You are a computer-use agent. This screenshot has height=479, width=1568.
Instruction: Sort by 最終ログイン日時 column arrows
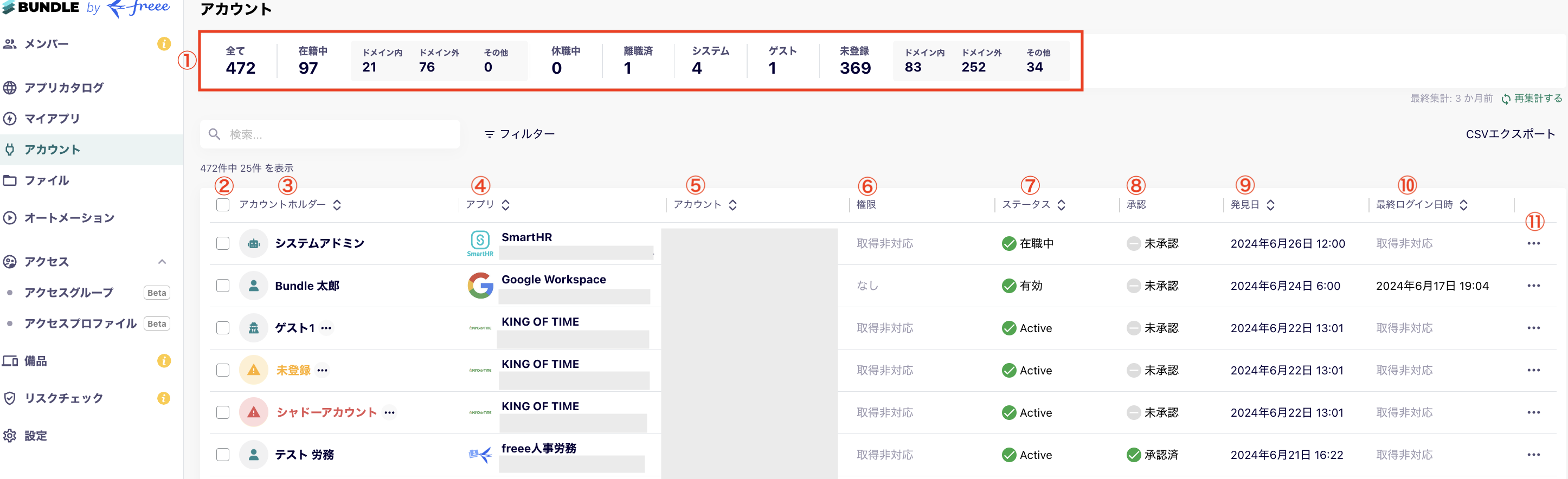tap(1464, 205)
